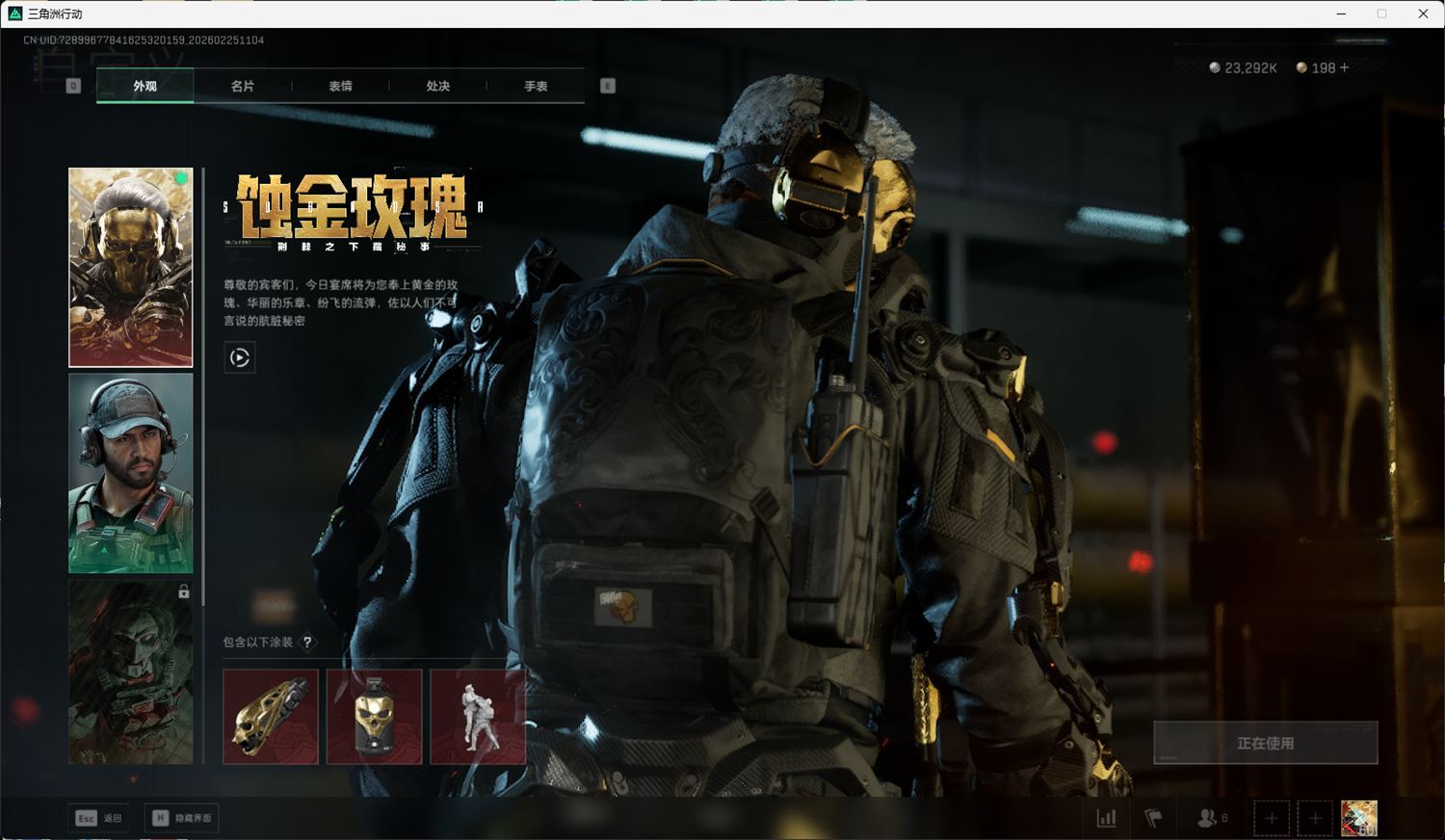1445x840 pixels.
Task: Open the friends list icon
Action: (x=1208, y=818)
